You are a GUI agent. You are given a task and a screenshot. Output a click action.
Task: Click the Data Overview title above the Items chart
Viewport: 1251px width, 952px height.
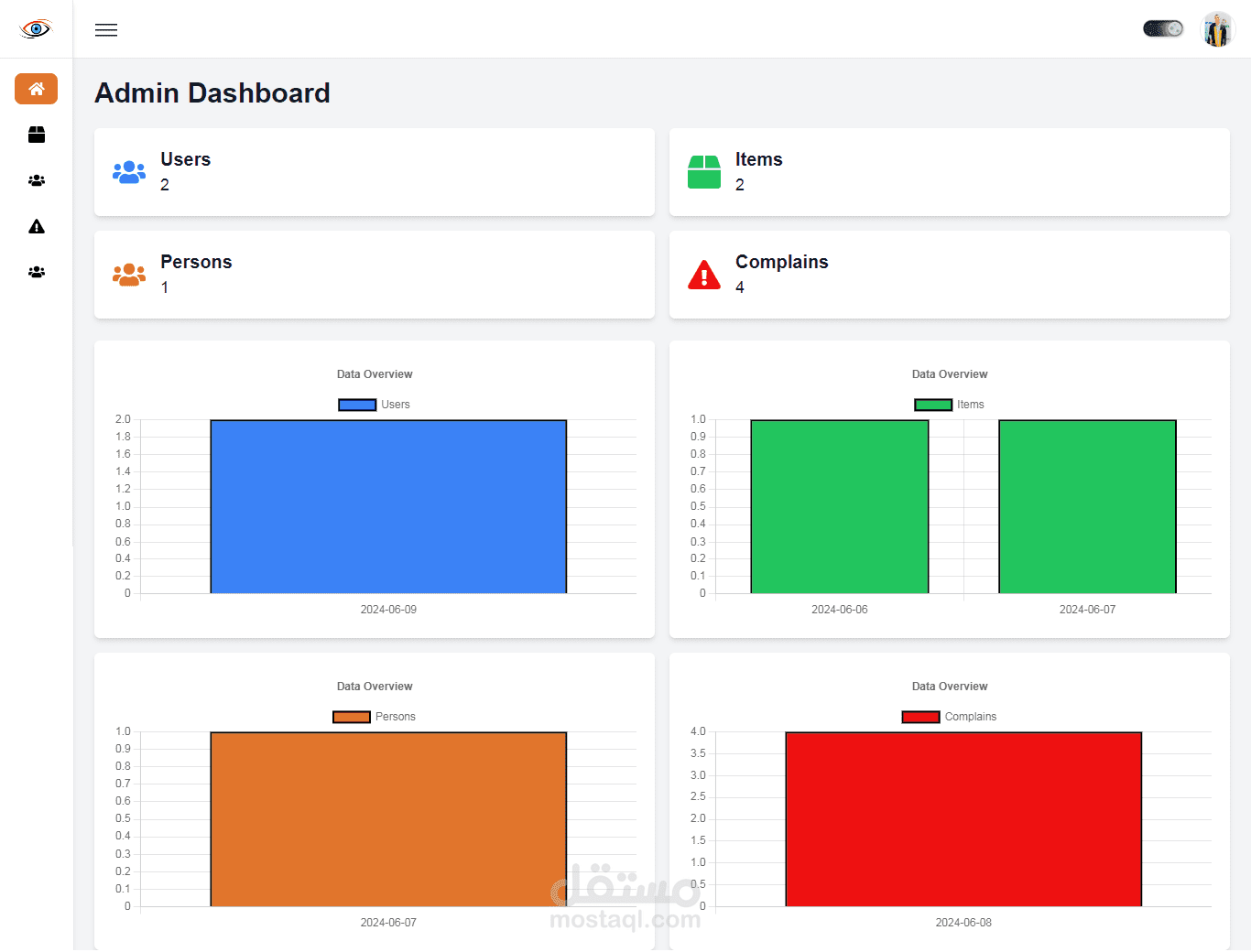click(x=950, y=374)
